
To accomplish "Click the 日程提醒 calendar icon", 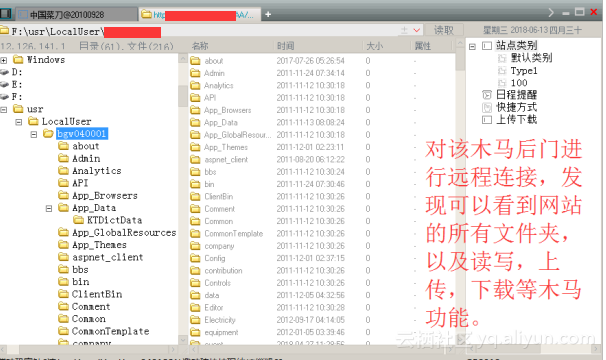I will tap(487, 95).
